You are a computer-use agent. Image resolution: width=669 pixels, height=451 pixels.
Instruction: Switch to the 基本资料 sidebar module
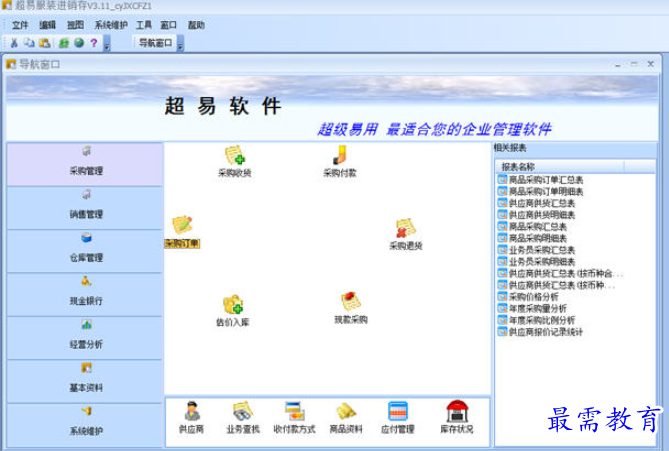point(85,381)
